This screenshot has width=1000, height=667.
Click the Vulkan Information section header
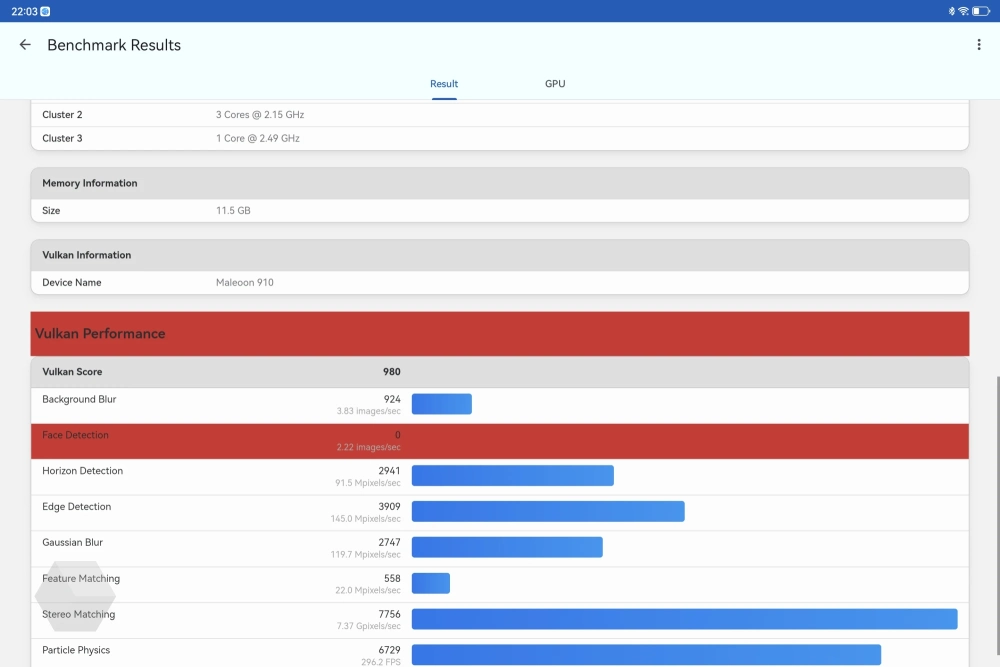click(499, 255)
